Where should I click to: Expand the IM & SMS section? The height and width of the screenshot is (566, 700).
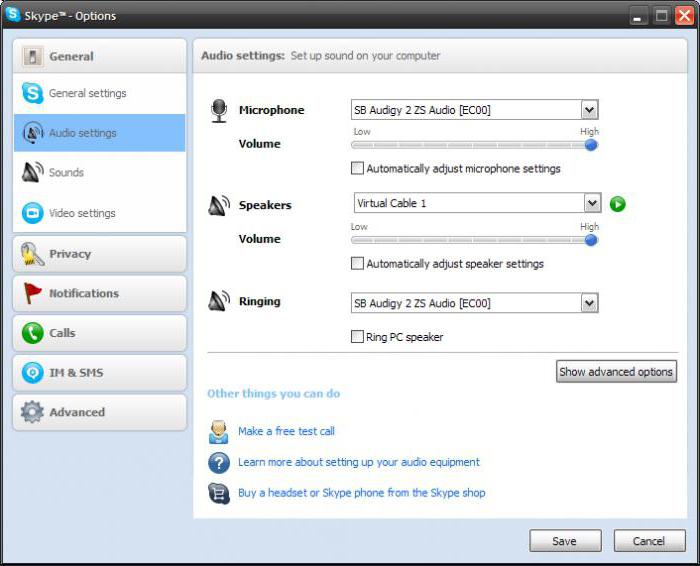coord(100,372)
